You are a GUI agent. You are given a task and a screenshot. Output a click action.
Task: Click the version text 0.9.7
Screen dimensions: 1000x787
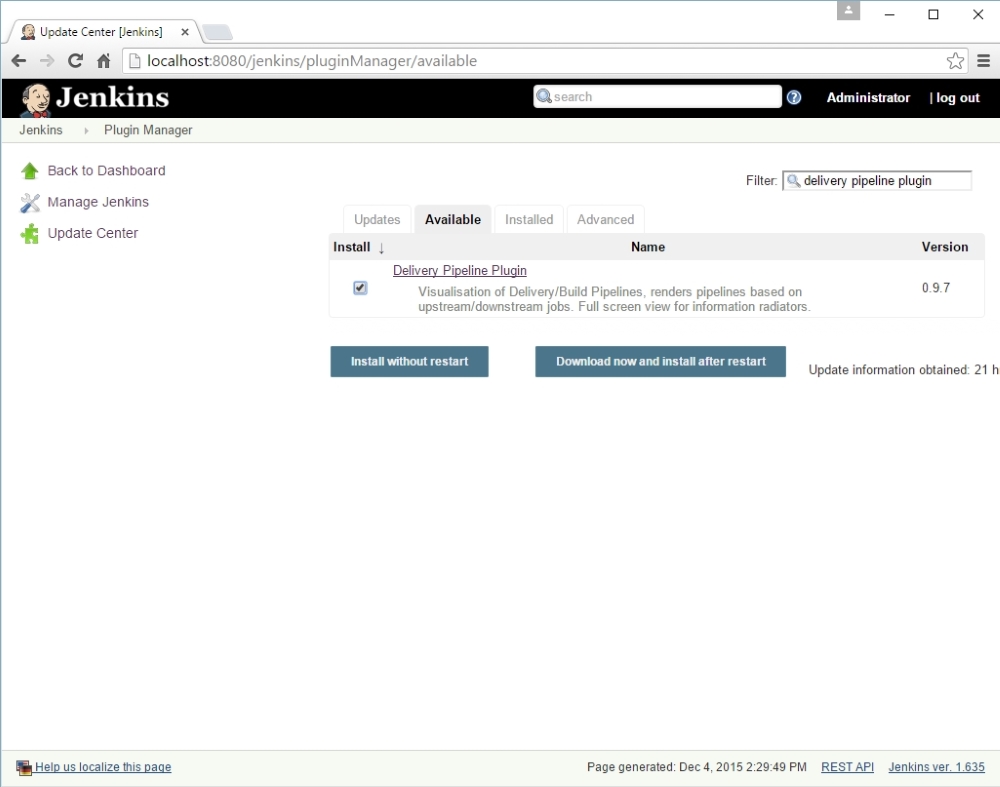[x=936, y=288]
